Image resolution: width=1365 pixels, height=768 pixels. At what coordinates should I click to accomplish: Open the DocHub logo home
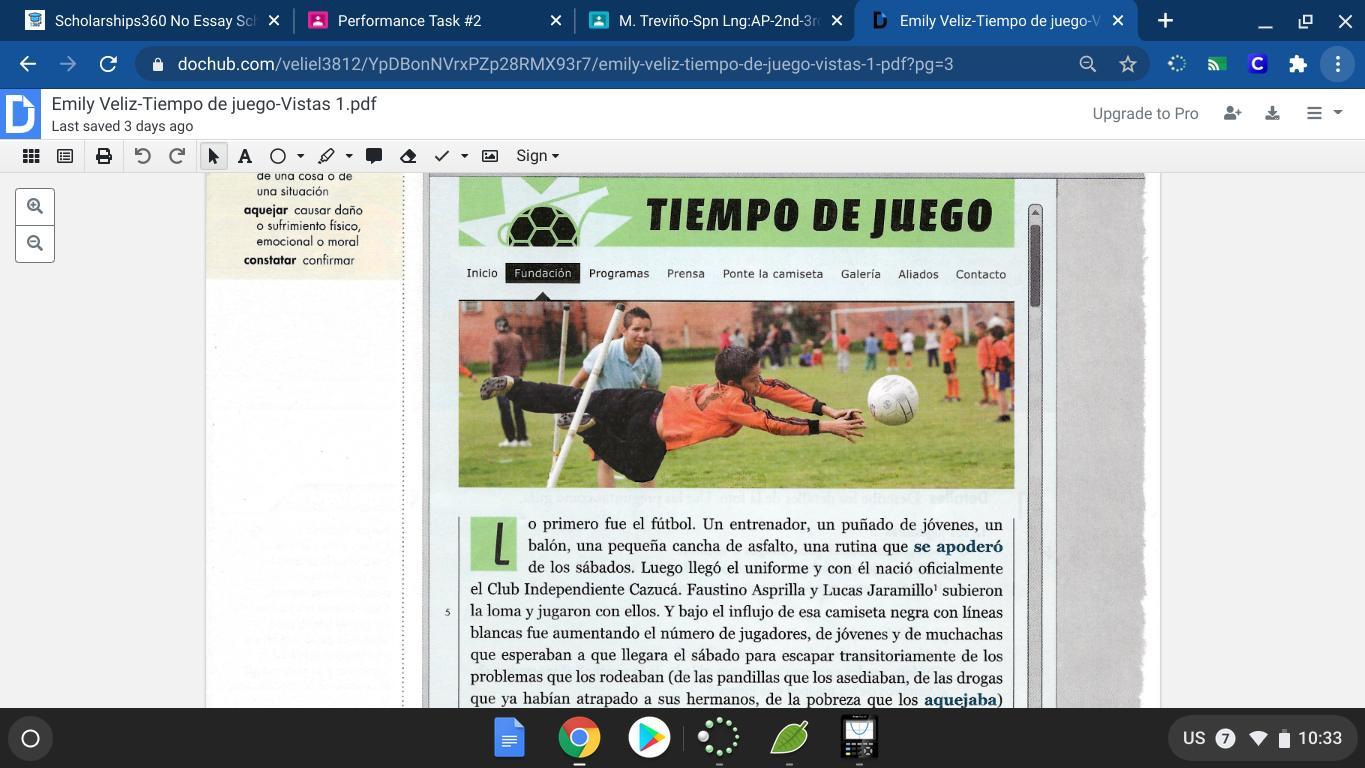20,113
